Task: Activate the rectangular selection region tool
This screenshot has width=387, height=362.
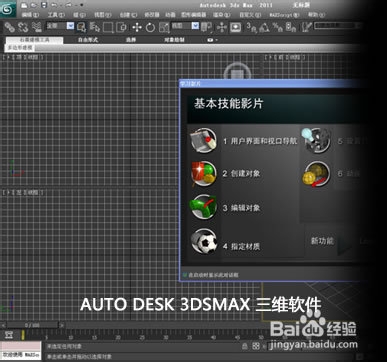Action: pos(108,27)
